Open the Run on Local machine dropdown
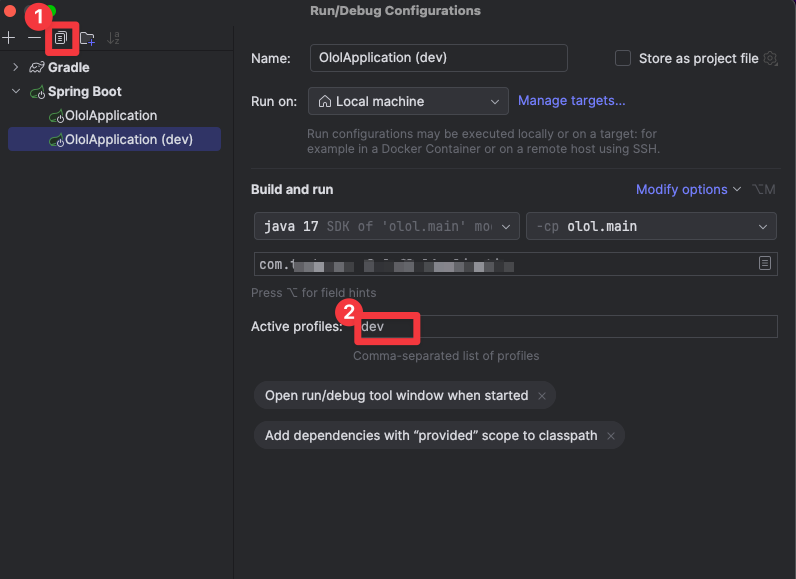 (408, 101)
